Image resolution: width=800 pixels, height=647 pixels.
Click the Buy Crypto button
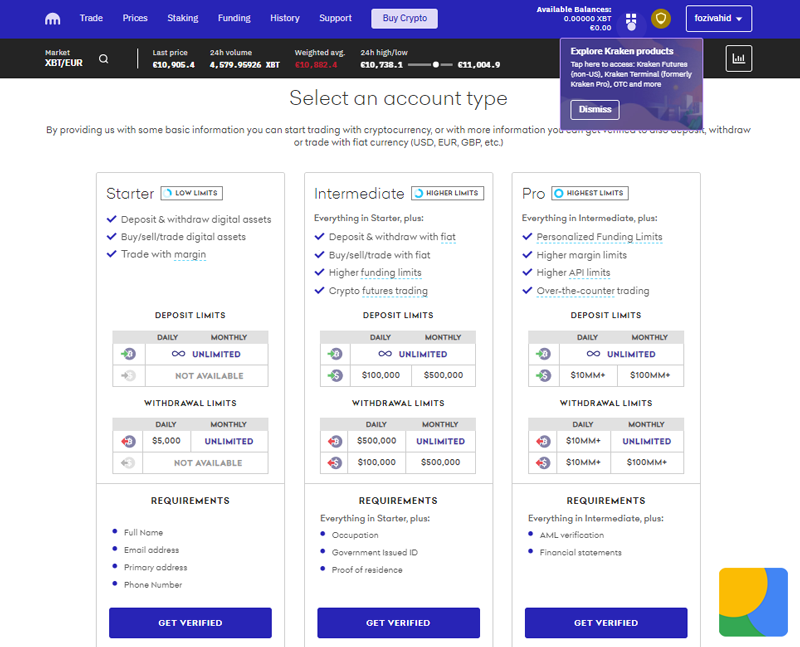tap(405, 18)
